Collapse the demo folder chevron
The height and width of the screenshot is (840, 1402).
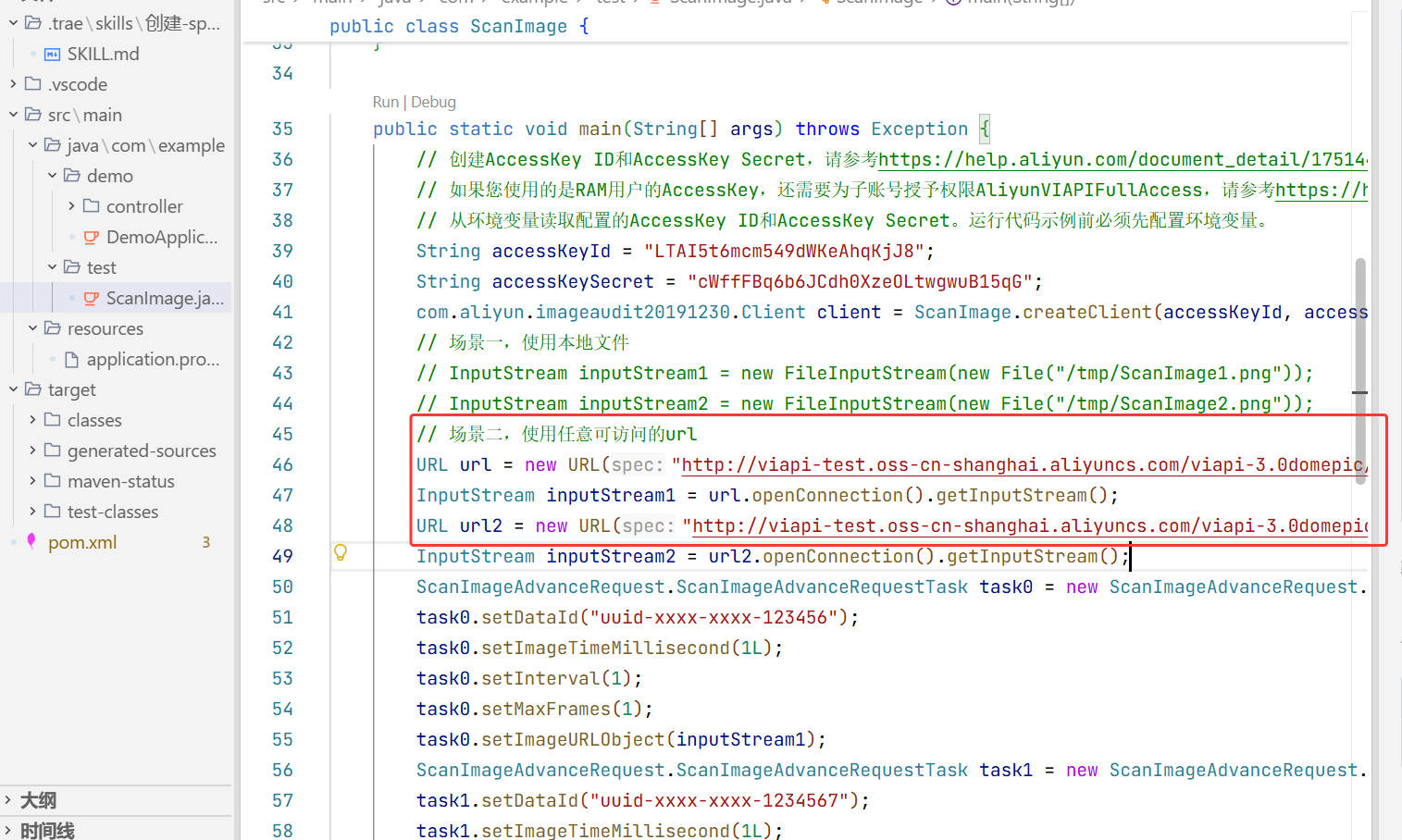pyautogui.click(x=52, y=176)
